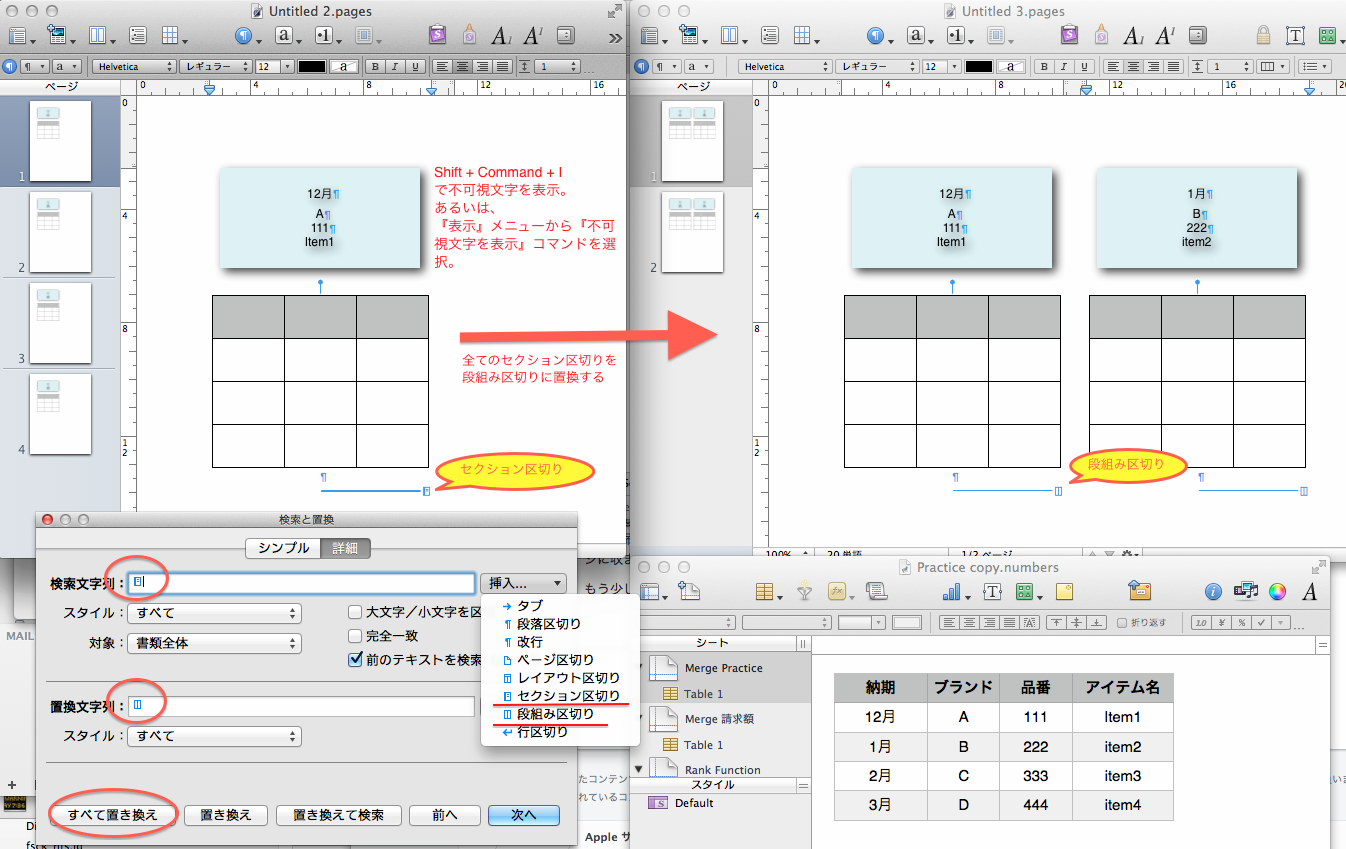This screenshot has height=849, width=1346.
Task: Click the sticky note comment icon in Numbers
Action: (1064, 592)
